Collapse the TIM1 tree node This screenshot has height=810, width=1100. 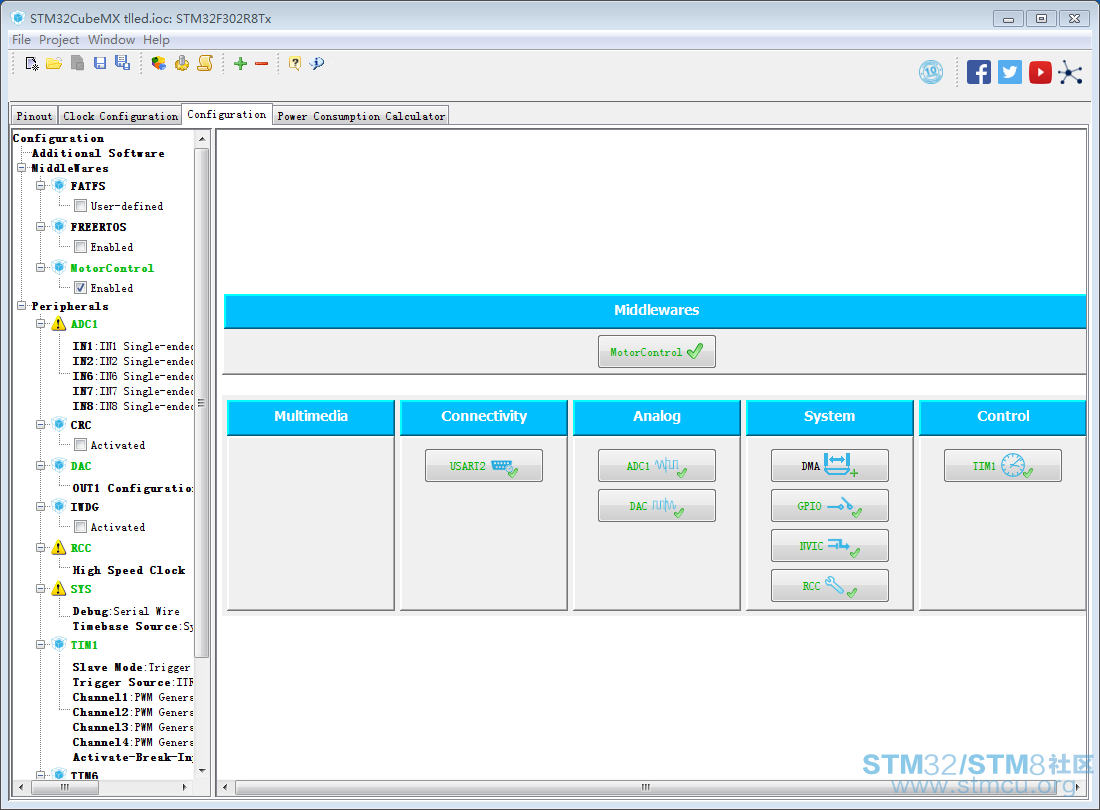pos(41,644)
